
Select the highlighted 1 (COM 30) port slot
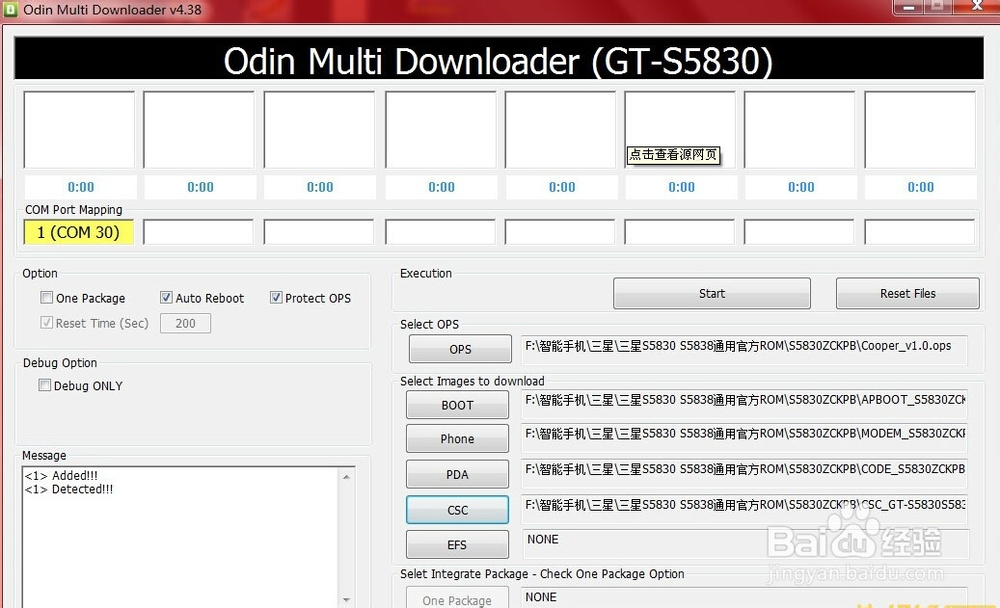(78, 232)
